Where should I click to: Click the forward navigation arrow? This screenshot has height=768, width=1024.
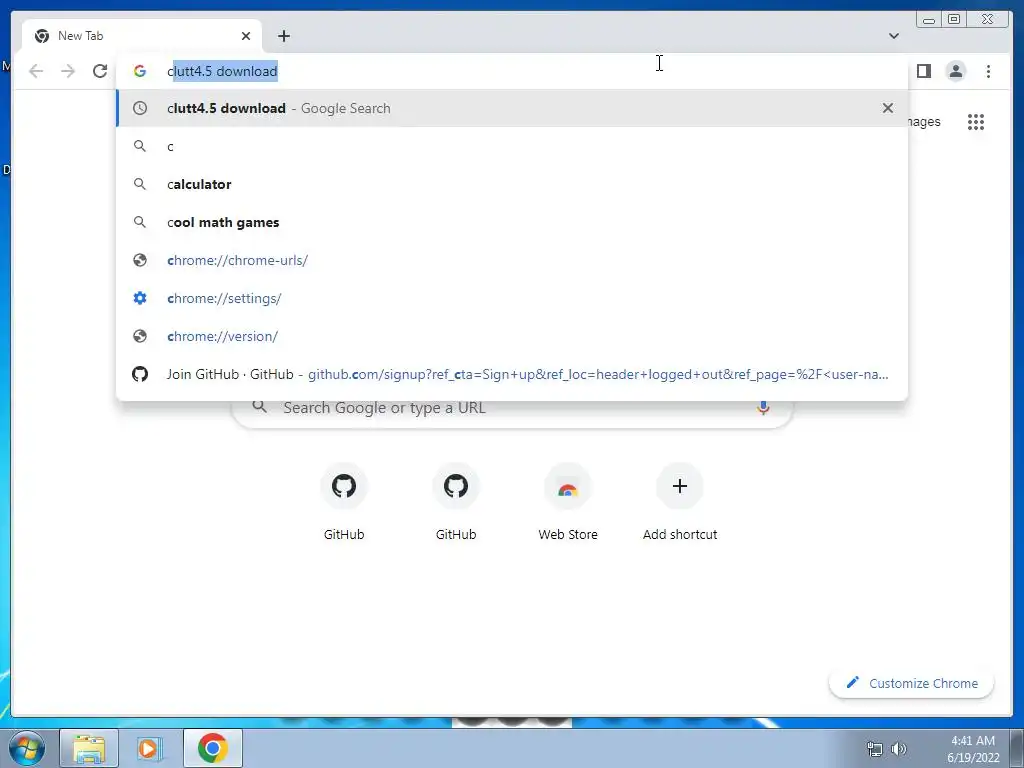pos(68,71)
